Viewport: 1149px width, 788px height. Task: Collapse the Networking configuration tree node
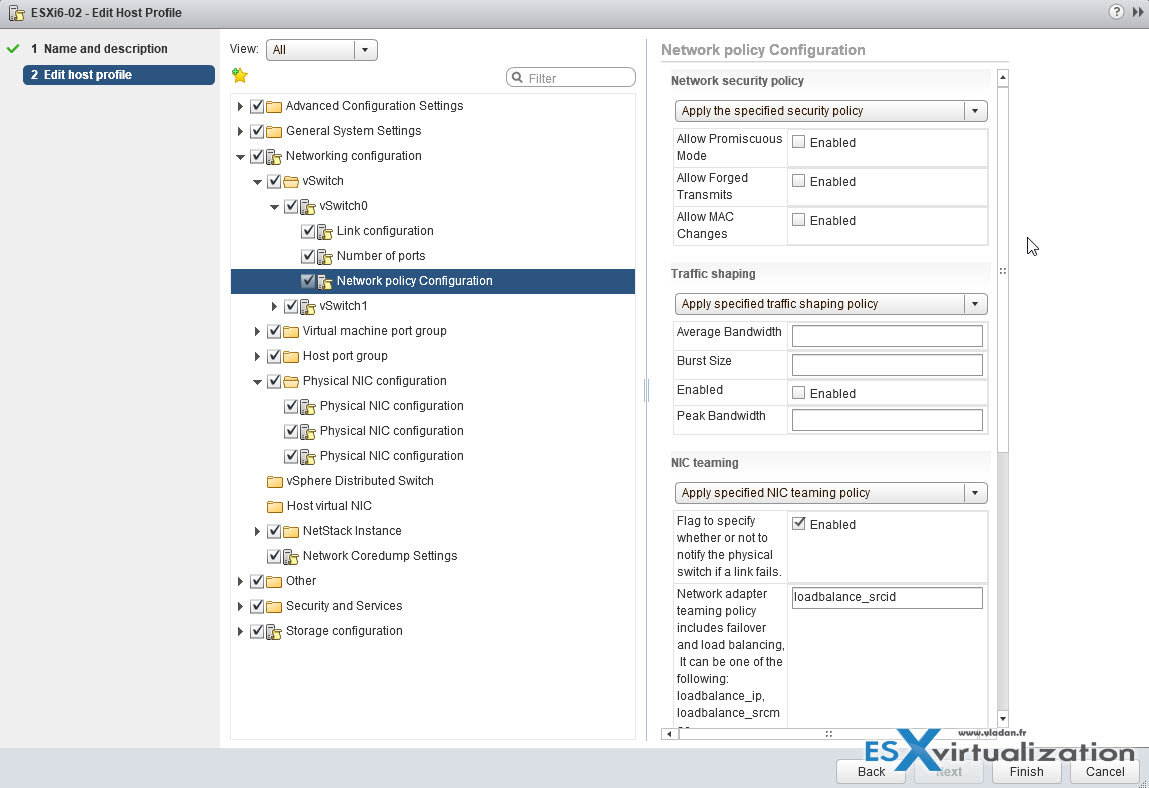tap(240, 157)
